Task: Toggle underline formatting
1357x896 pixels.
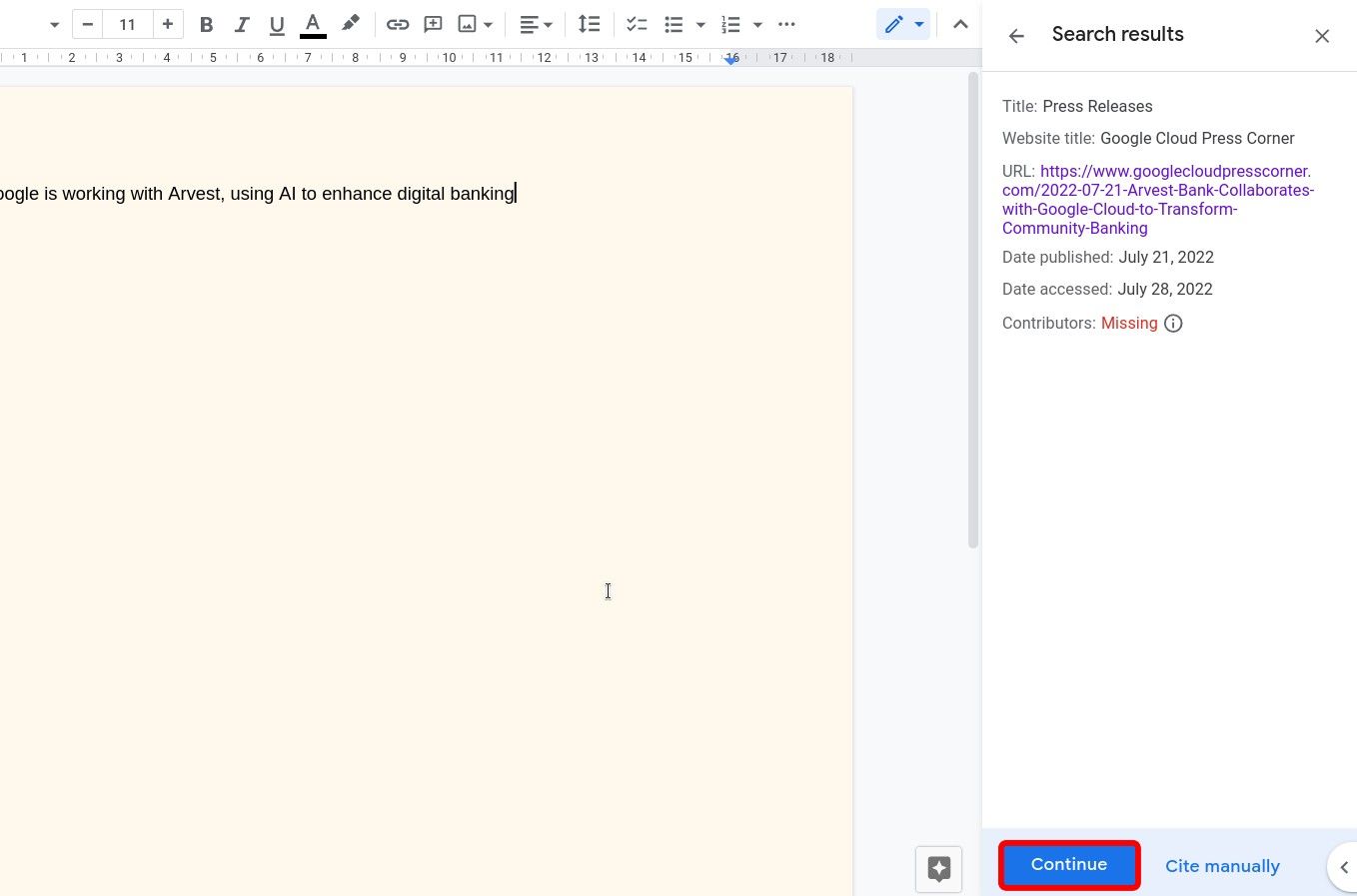Action: pyautogui.click(x=276, y=24)
